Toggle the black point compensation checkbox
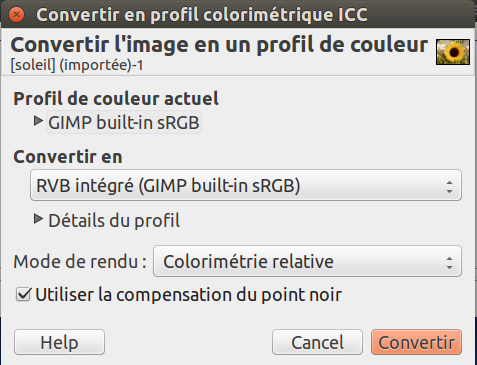Image resolution: width=477 pixels, height=365 pixels. click(x=24, y=295)
